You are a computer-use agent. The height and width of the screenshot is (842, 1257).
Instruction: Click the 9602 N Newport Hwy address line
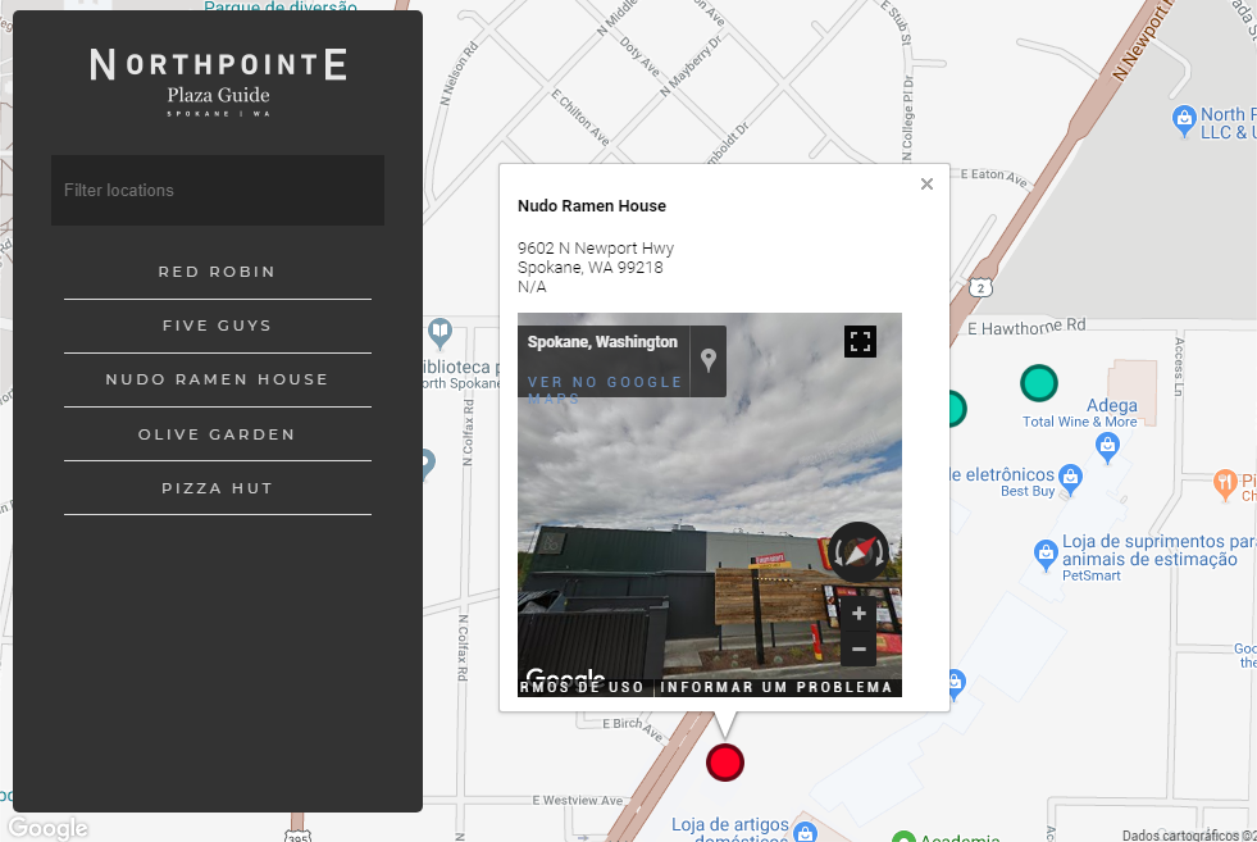[596, 248]
